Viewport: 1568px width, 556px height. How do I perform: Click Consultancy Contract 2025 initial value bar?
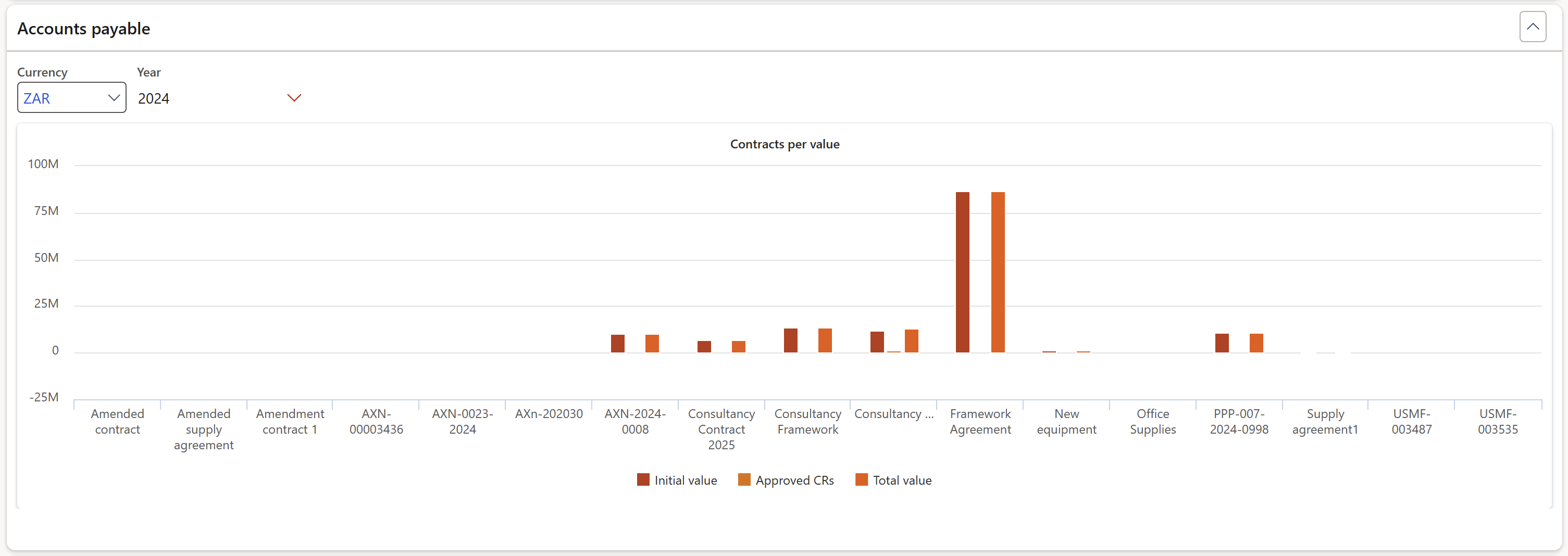704,347
